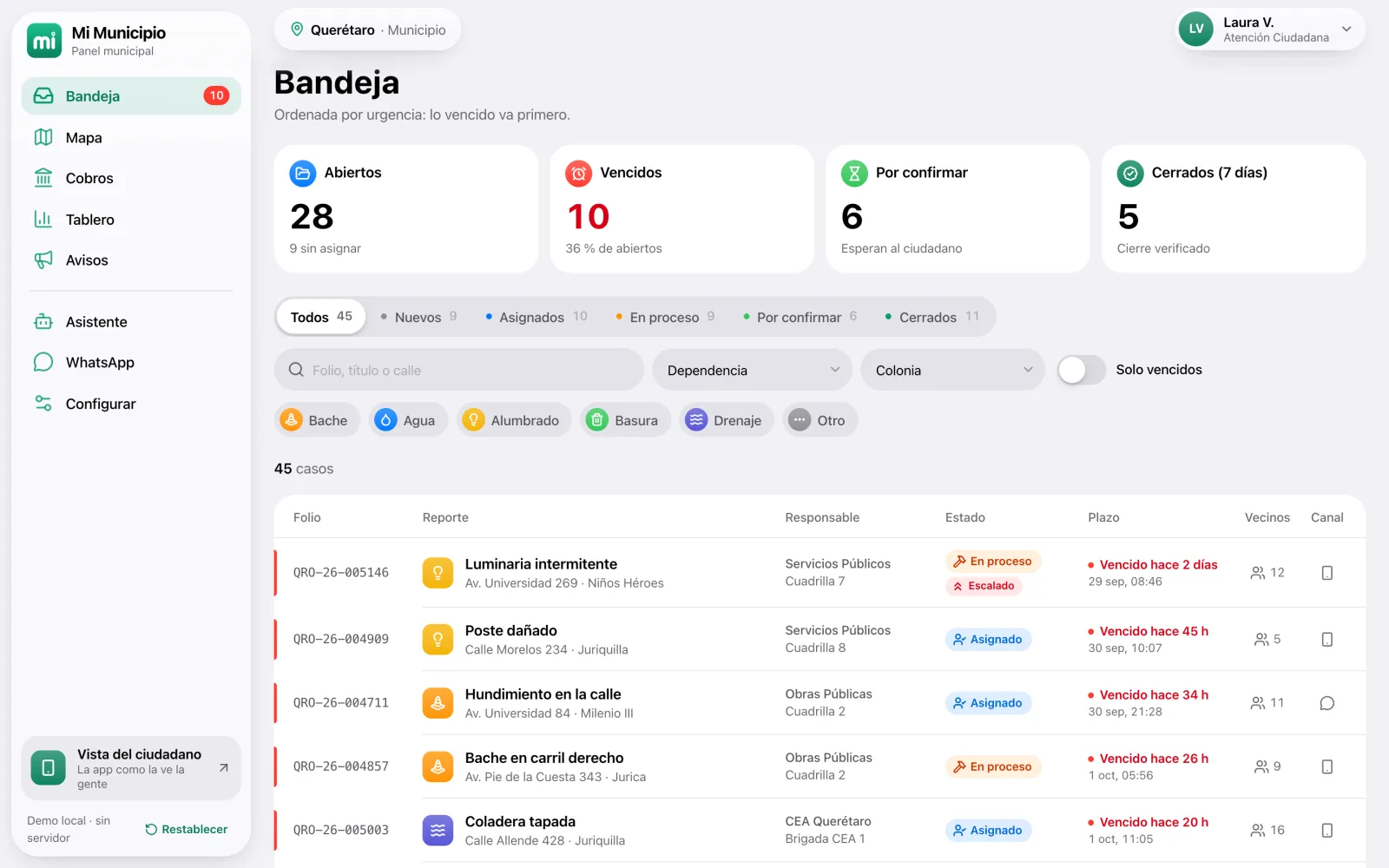Click WhatsApp channel icon for Hundimiento en la calle
This screenshot has width=1389, height=868.
coord(1326,703)
